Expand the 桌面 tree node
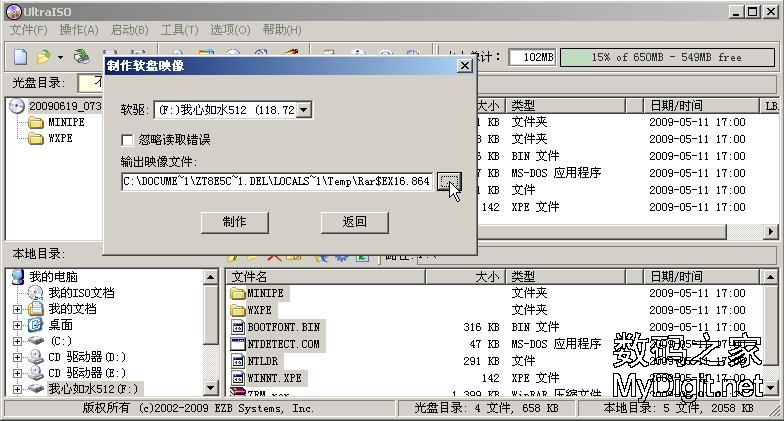The width and height of the screenshot is (784, 421). [18, 326]
